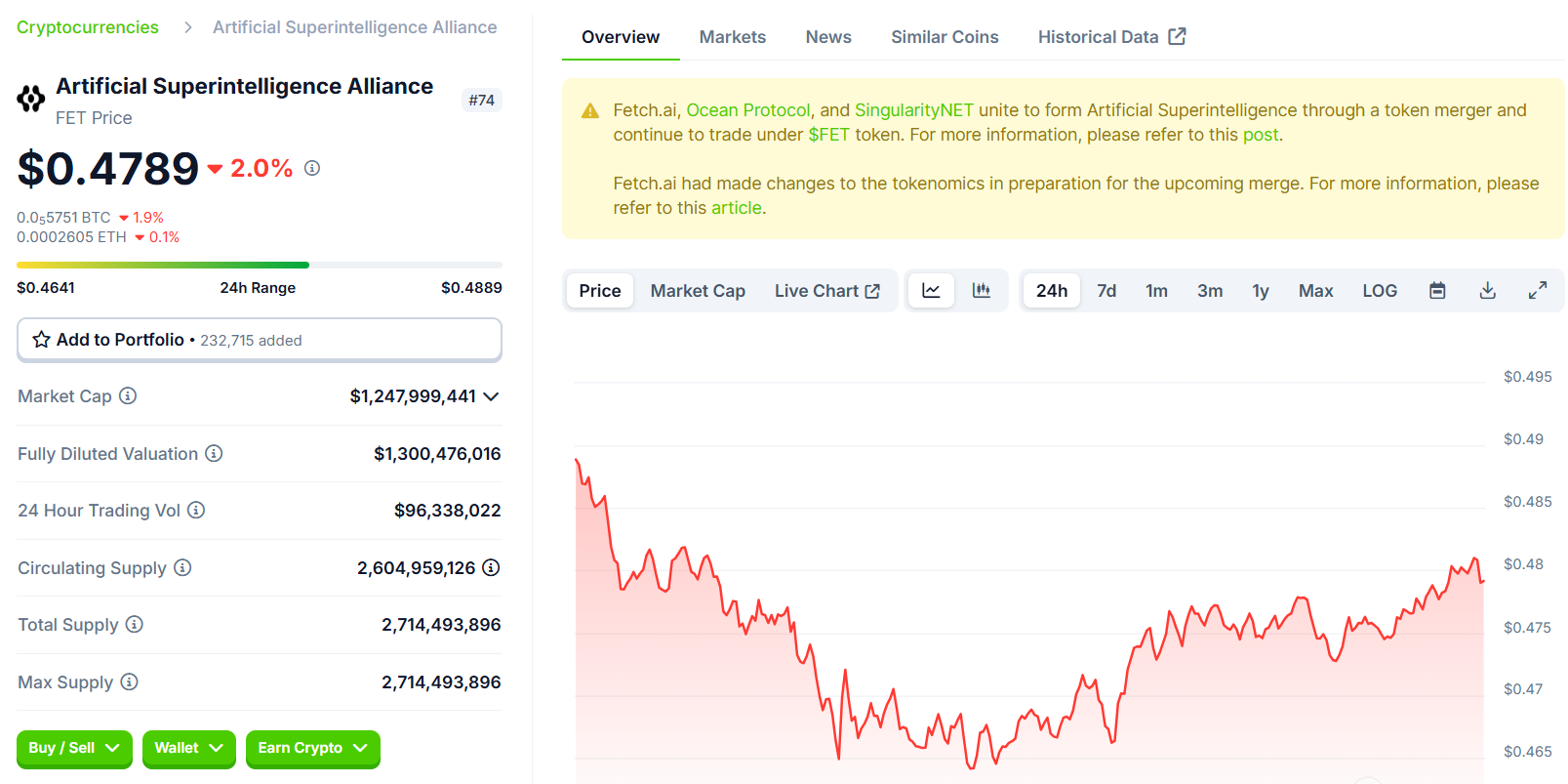Viewport: 1568px width, 784px height.
Task: Go to Cryptocurrencies breadcrumb link
Action: coord(88,27)
